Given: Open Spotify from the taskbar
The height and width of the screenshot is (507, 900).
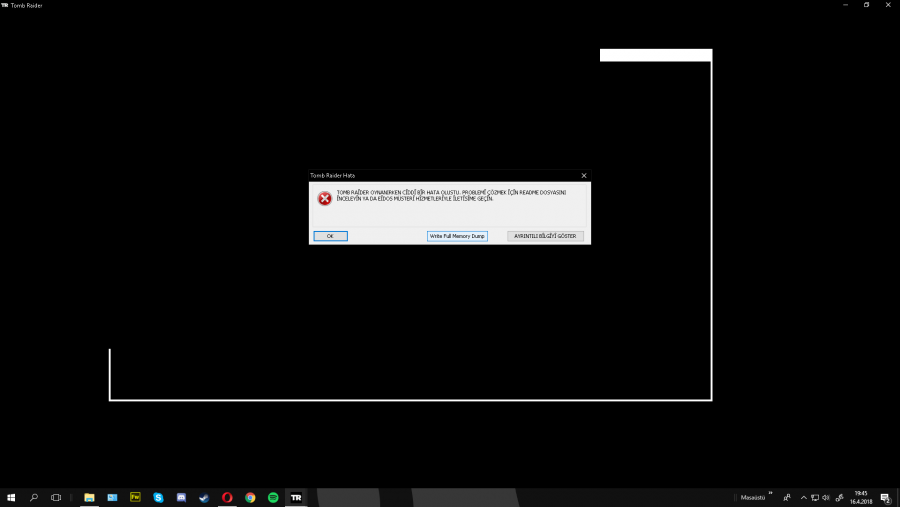Looking at the screenshot, I should point(273,497).
